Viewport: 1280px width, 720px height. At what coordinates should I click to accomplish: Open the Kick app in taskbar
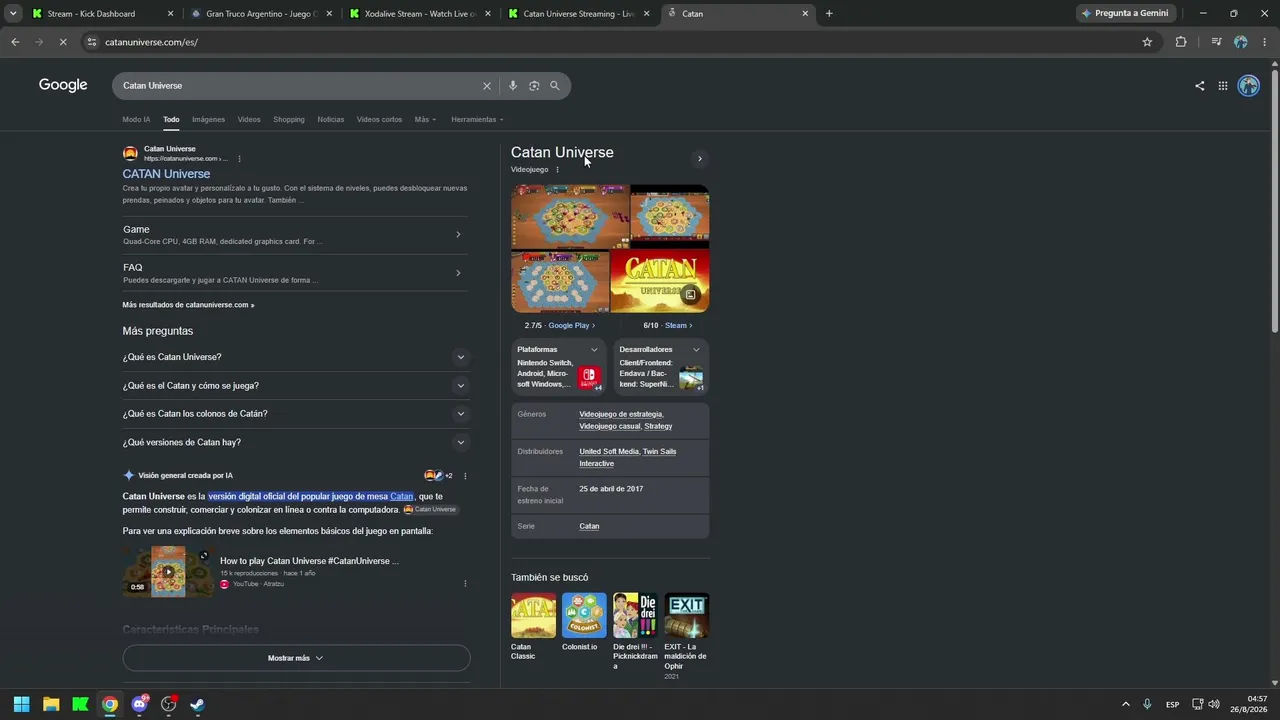(x=80, y=704)
